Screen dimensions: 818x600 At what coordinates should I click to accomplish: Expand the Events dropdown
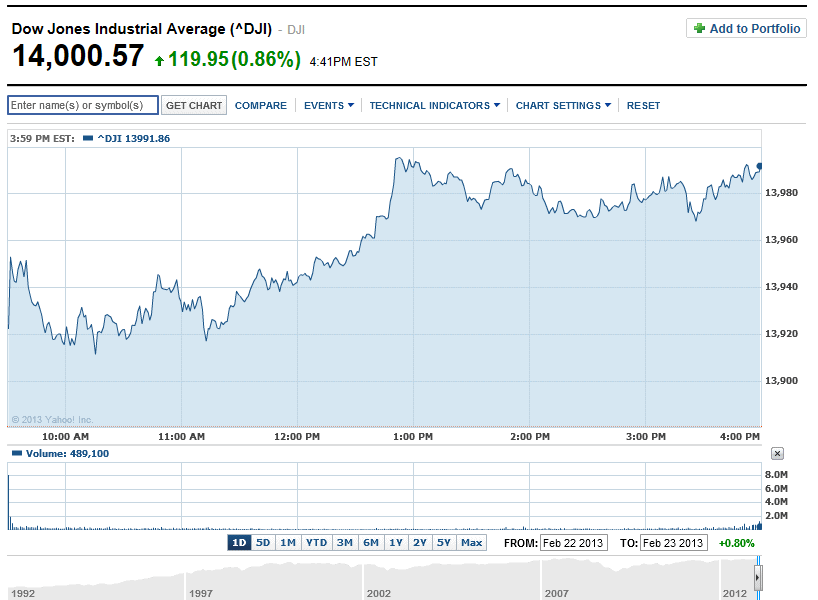click(328, 106)
